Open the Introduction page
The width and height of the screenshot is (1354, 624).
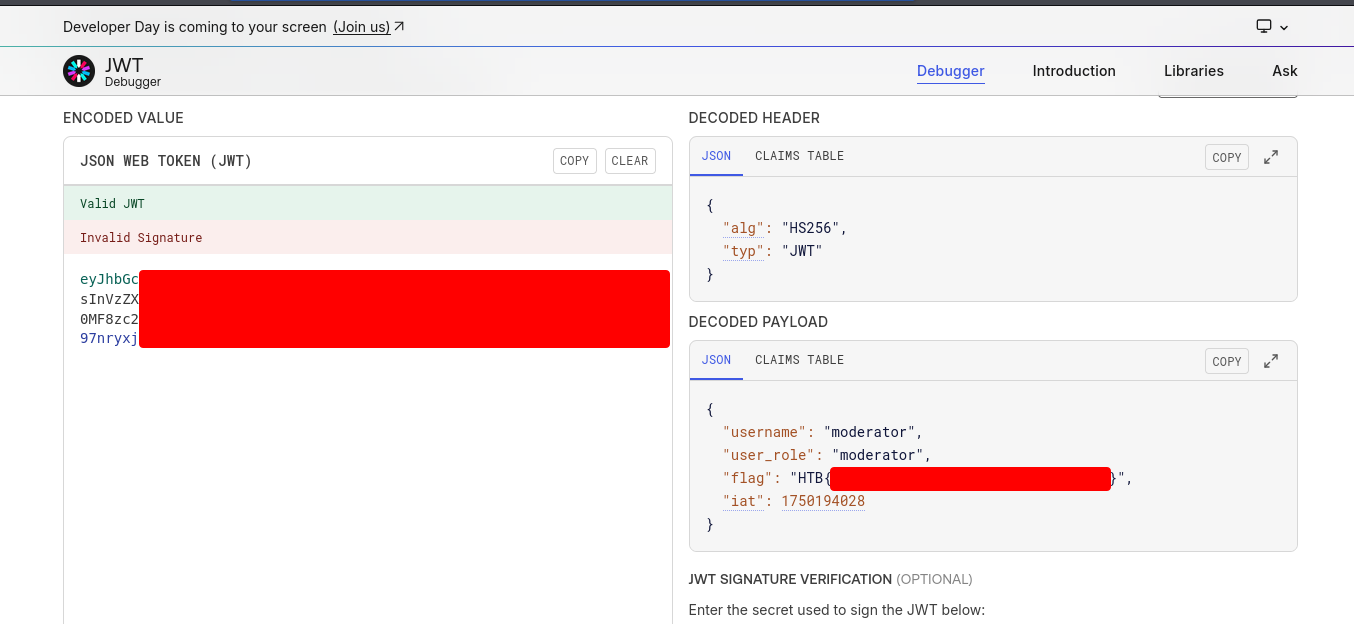[1073, 71]
